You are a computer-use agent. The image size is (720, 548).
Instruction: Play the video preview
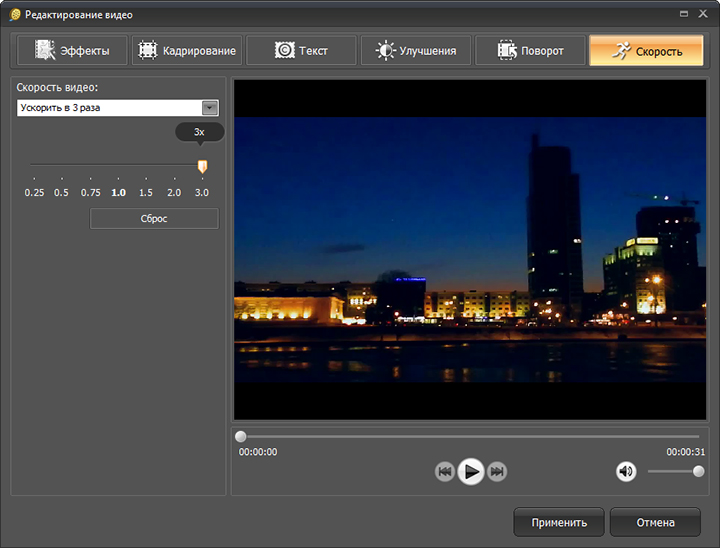pyautogui.click(x=471, y=471)
